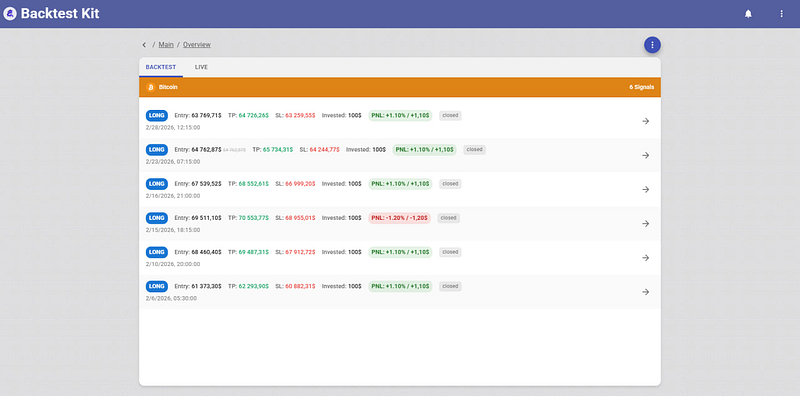The image size is (800, 396).
Task: Open arrow for 2/16/2026 signal
Action: click(645, 189)
